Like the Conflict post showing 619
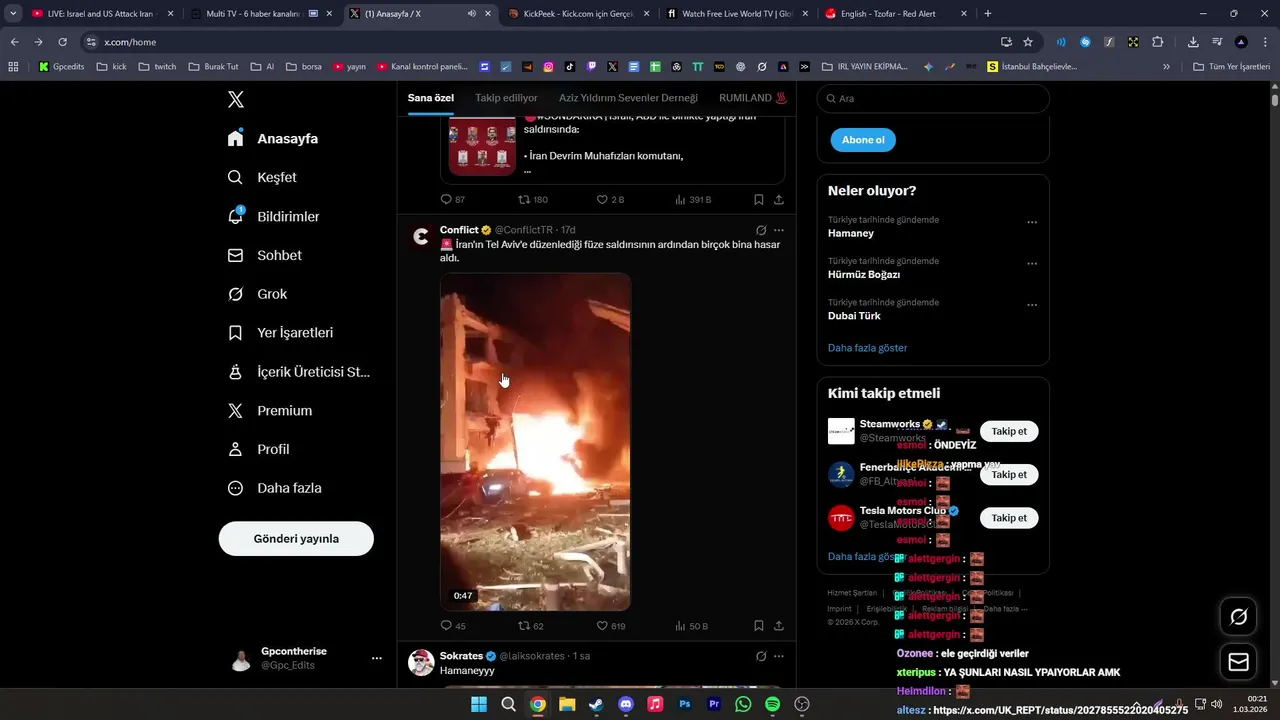The width and height of the screenshot is (1280, 720). coord(611,626)
